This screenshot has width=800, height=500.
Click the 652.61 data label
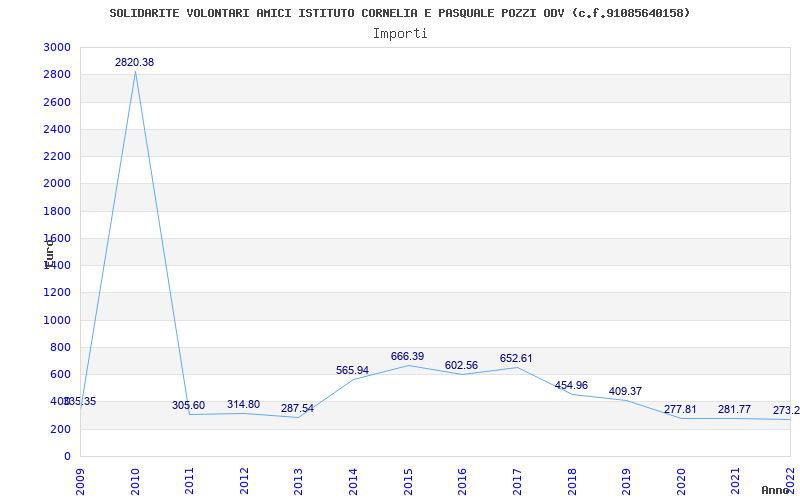point(516,358)
